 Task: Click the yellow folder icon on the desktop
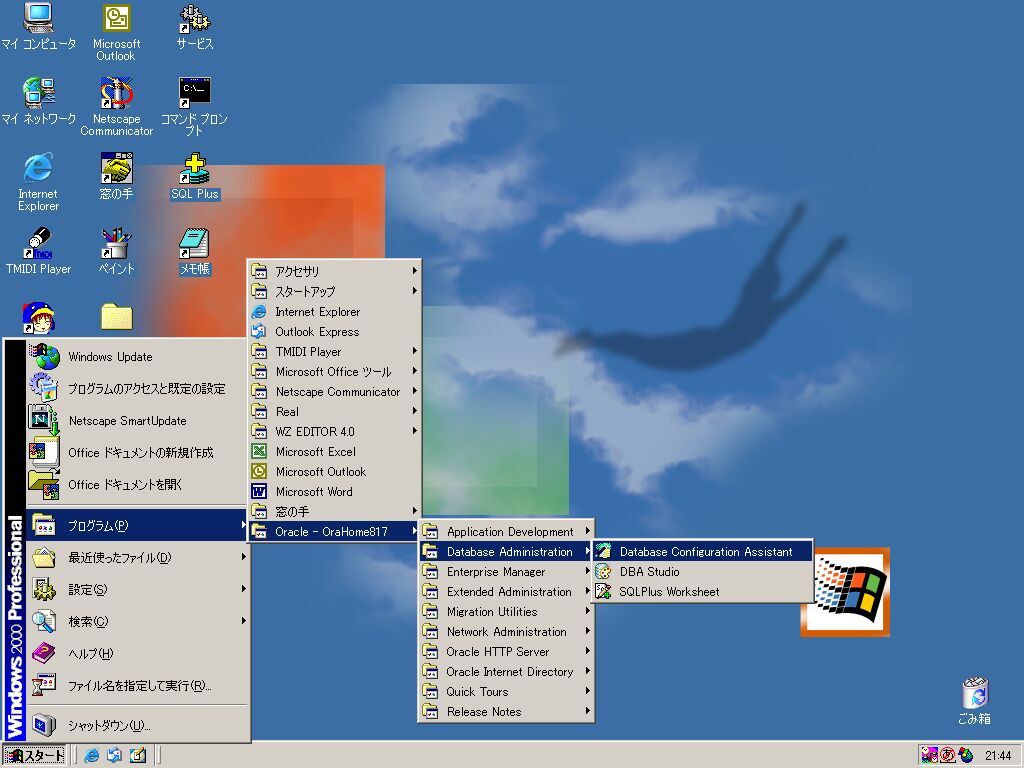point(117,317)
